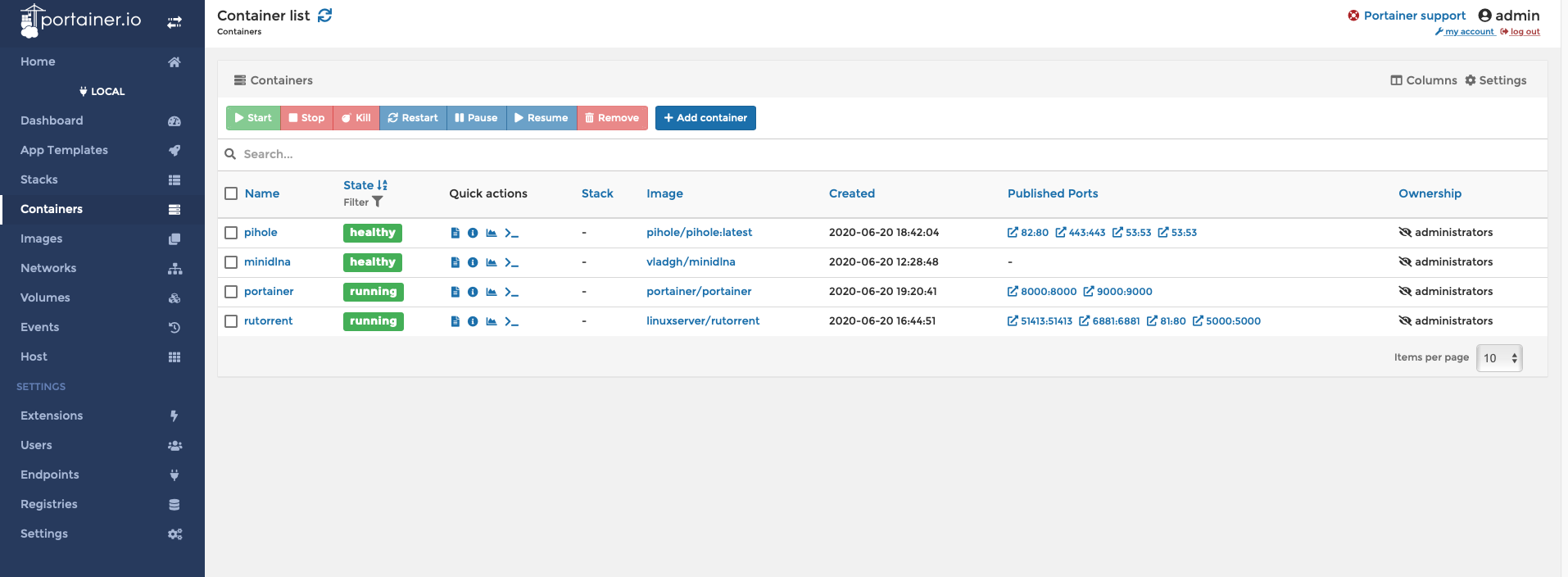Viewport: 1568px width, 577px height.
Task: Select the minidlna container checkbox
Action: (231, 262)
